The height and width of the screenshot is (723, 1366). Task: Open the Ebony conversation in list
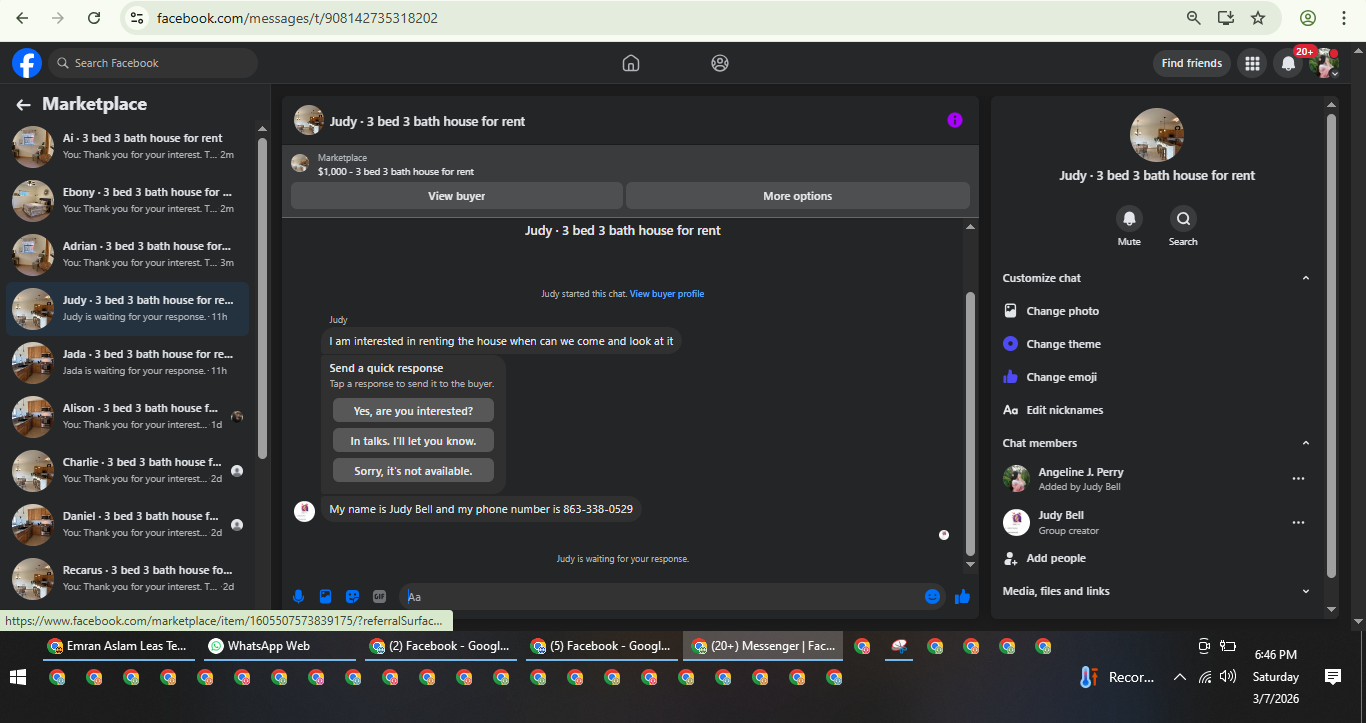(x=128, y=200)
